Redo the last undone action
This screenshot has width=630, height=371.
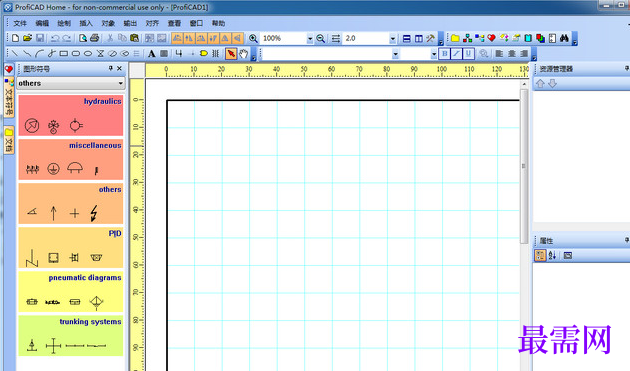(67, 38)
